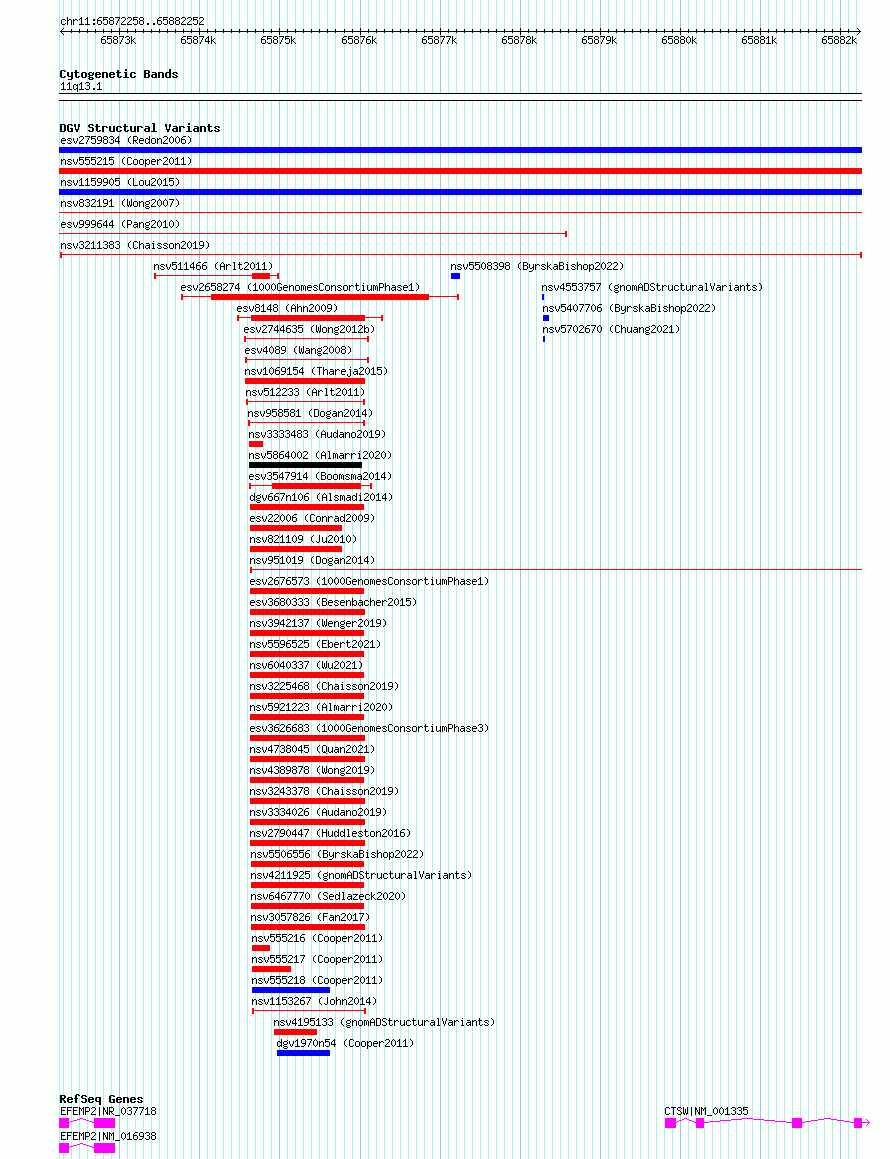Click the 65880k ruler tick label
The width and height of the screenshot is (890, 1159).
point(679,41)
